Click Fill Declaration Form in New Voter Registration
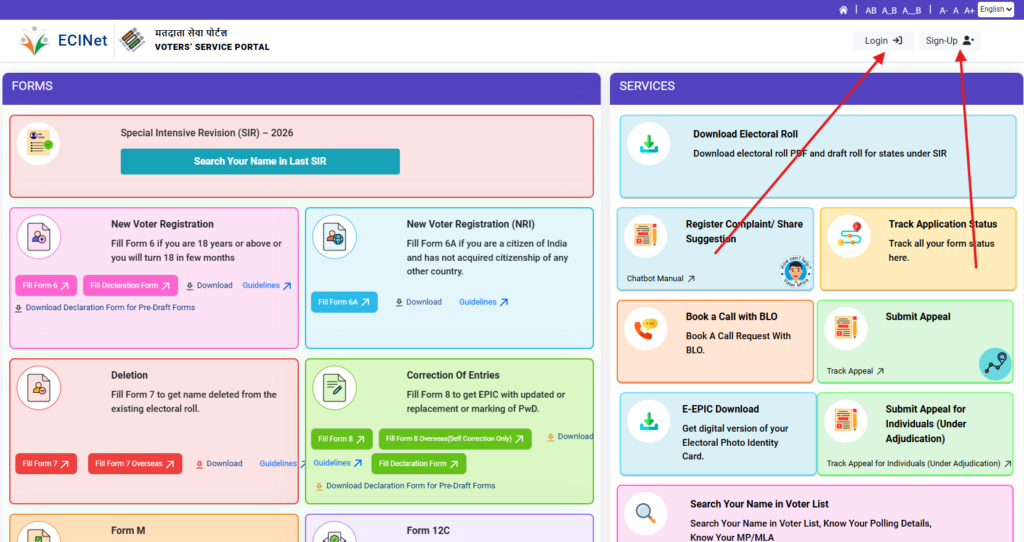The image size is (1024, 542). [x=130, y=285]
